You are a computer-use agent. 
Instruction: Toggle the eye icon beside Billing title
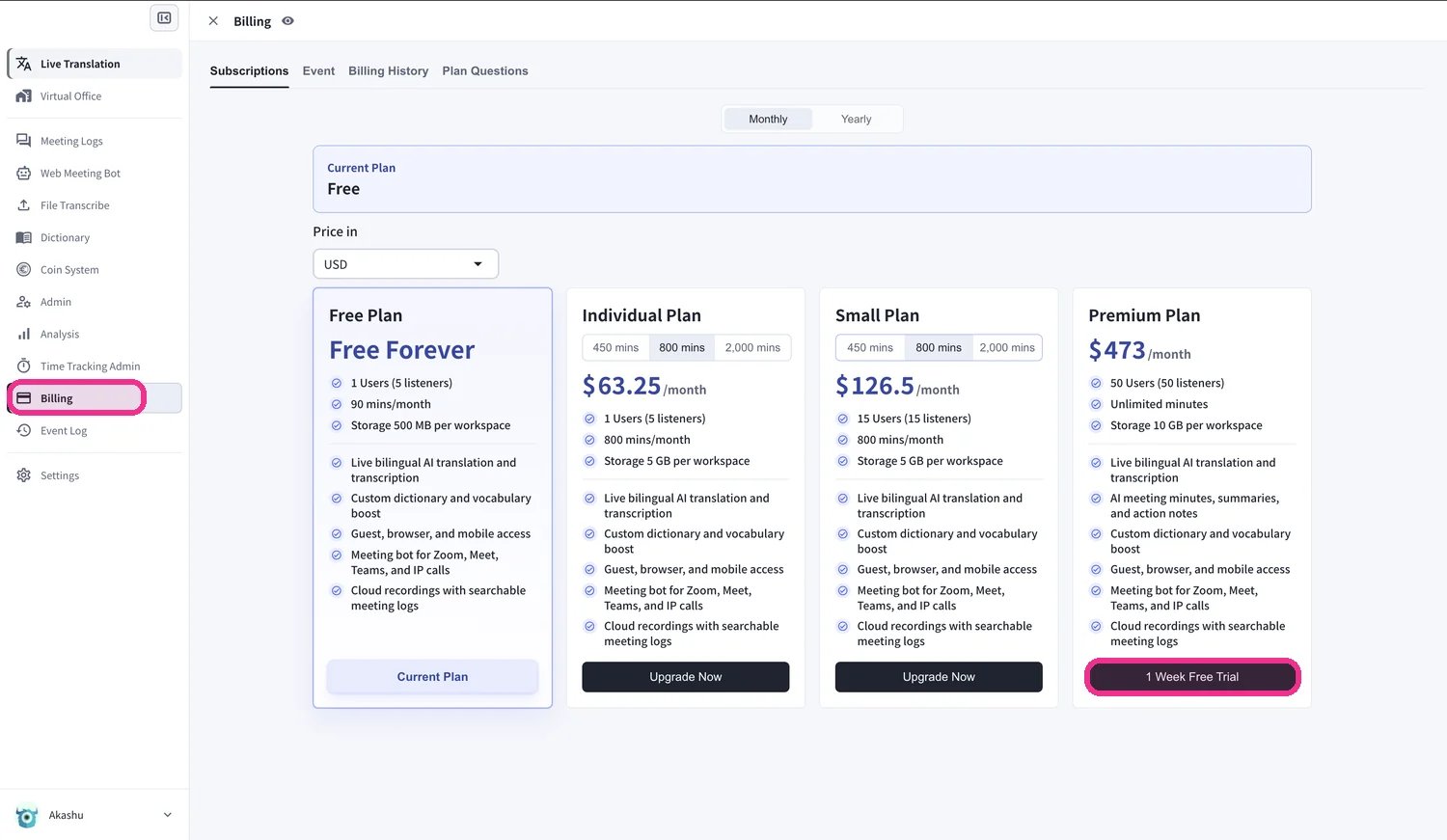[x=287, y=21]
